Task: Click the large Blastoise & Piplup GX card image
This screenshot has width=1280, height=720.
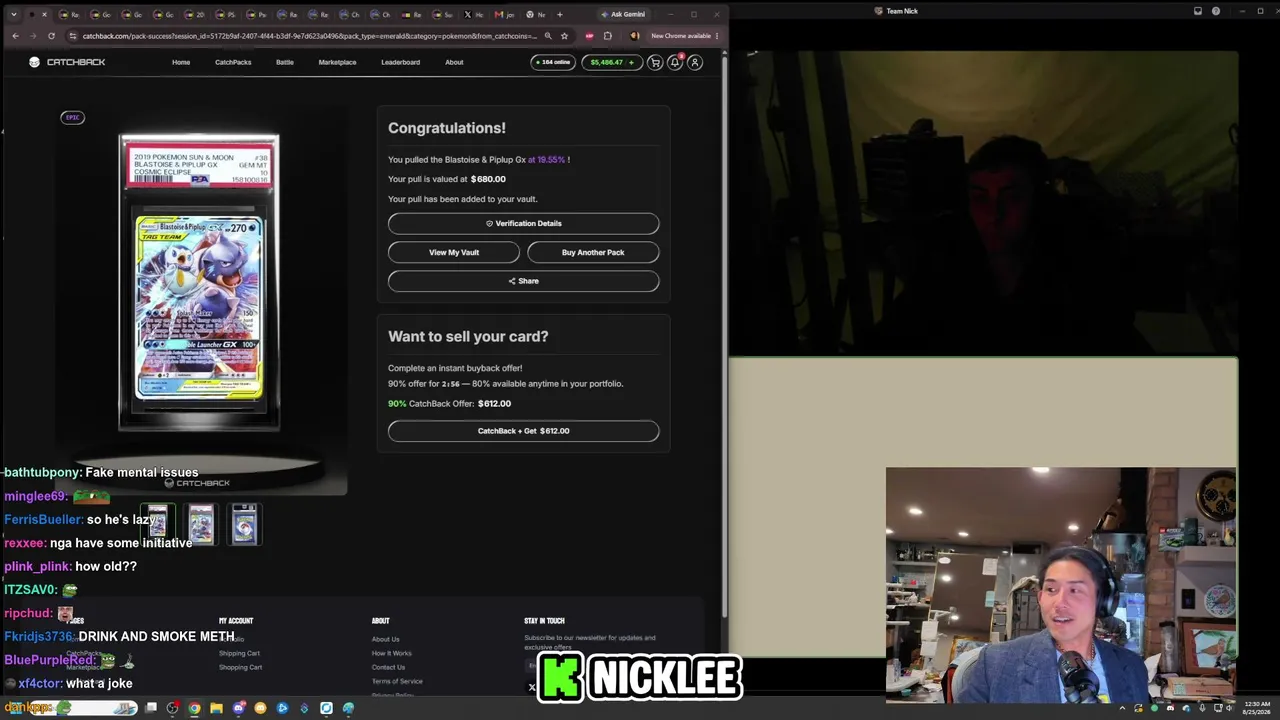Action: [x=199, y=283]
